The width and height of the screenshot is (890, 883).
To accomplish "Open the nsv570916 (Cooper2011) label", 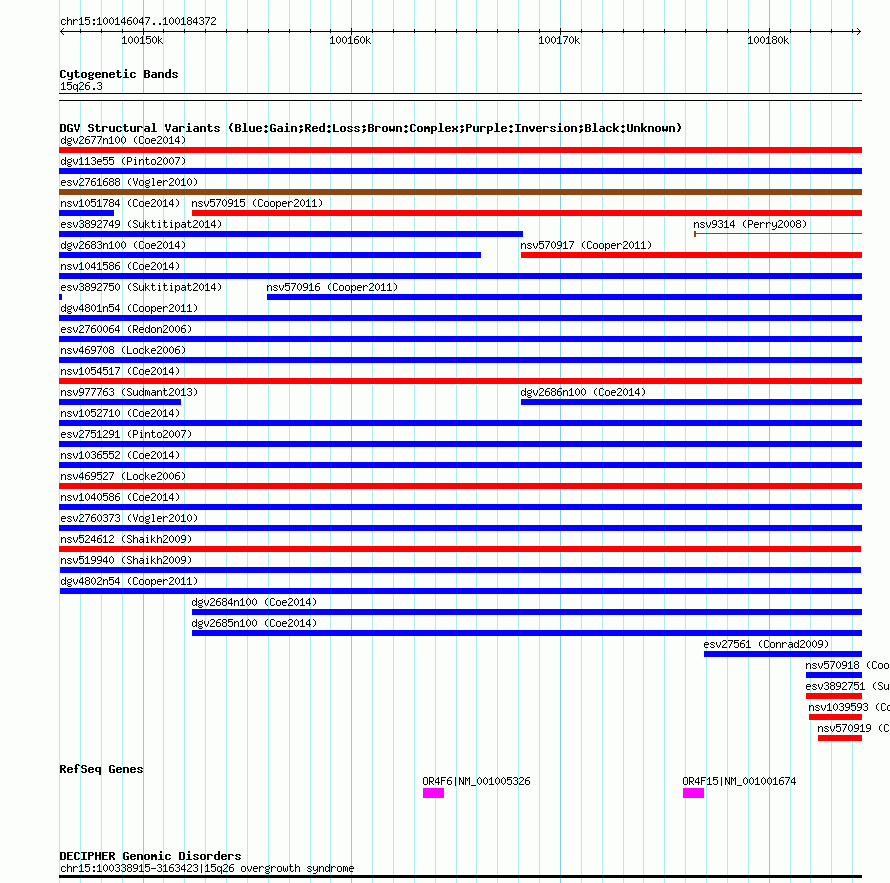I will (x=332, y=287).
